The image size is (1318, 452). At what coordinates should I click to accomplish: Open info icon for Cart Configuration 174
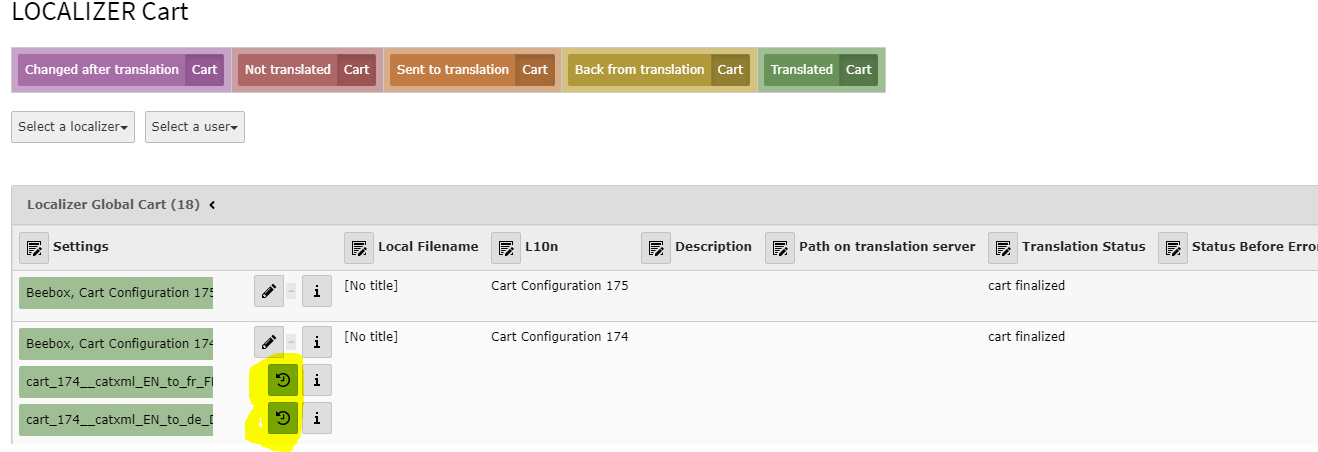(317, 342)
